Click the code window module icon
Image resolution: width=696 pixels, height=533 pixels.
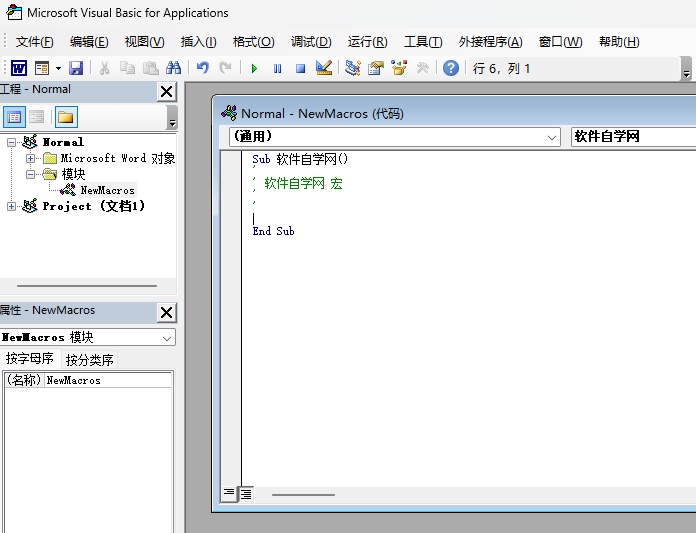229,114
